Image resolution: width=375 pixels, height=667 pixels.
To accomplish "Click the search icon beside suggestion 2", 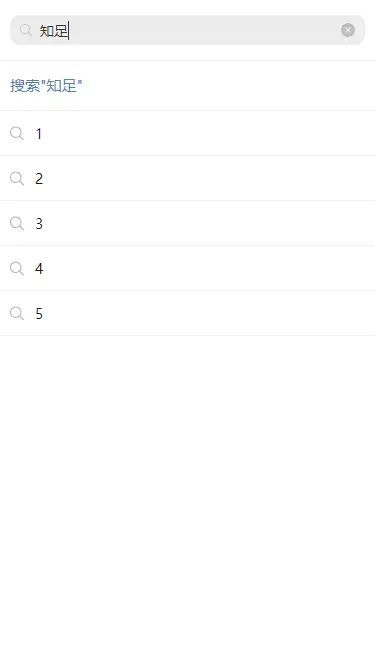I will coord(17,178).
